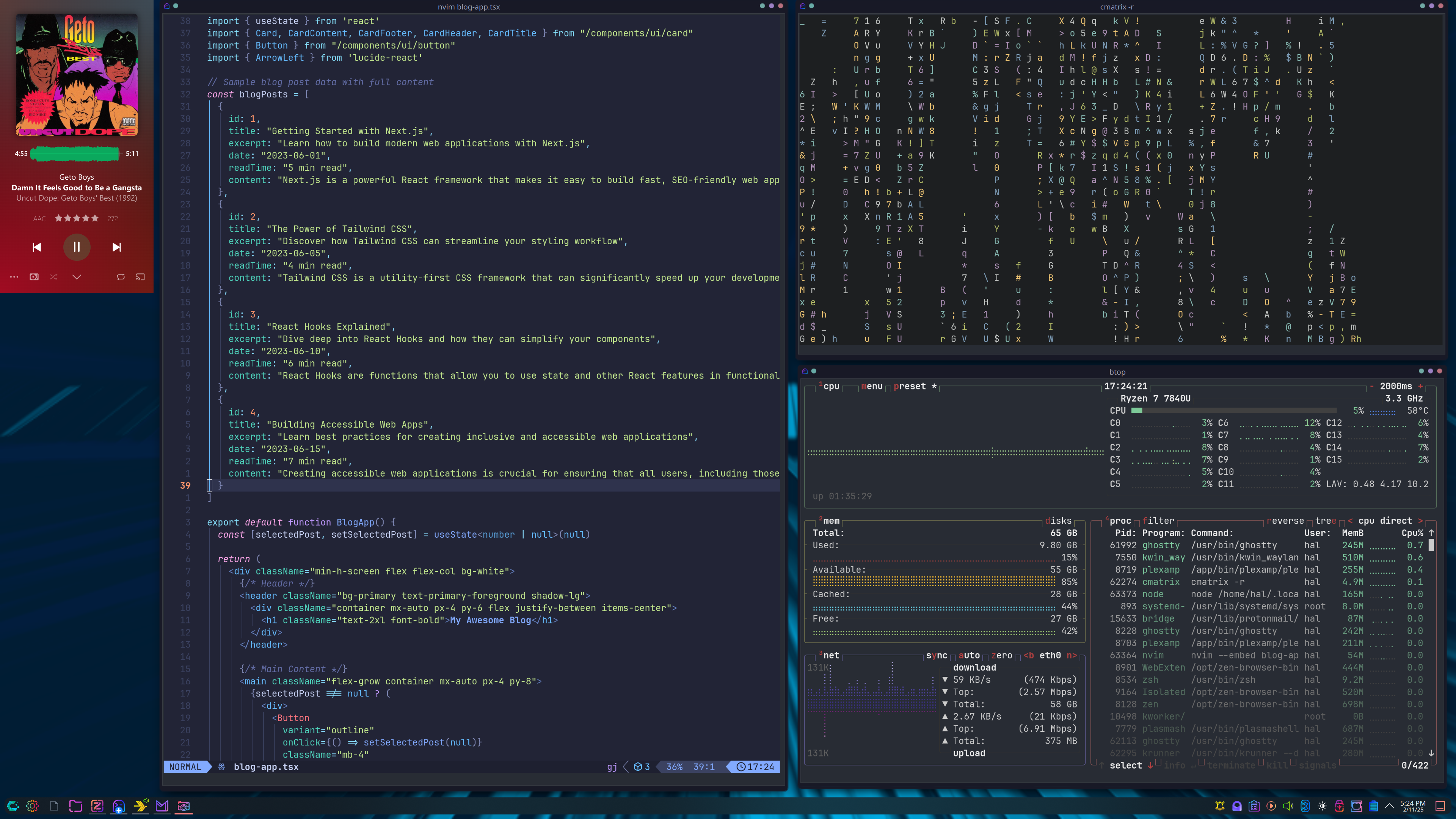Open System Settings gear in the taskbar
This screenshot has width=1456, height=819.
point(32,806)
